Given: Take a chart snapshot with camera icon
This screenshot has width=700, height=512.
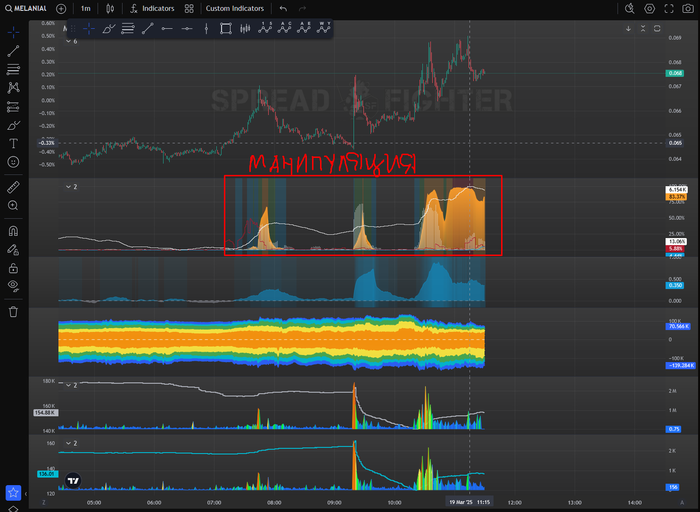Looking at the screenshot, I should (x=688, y=8).
